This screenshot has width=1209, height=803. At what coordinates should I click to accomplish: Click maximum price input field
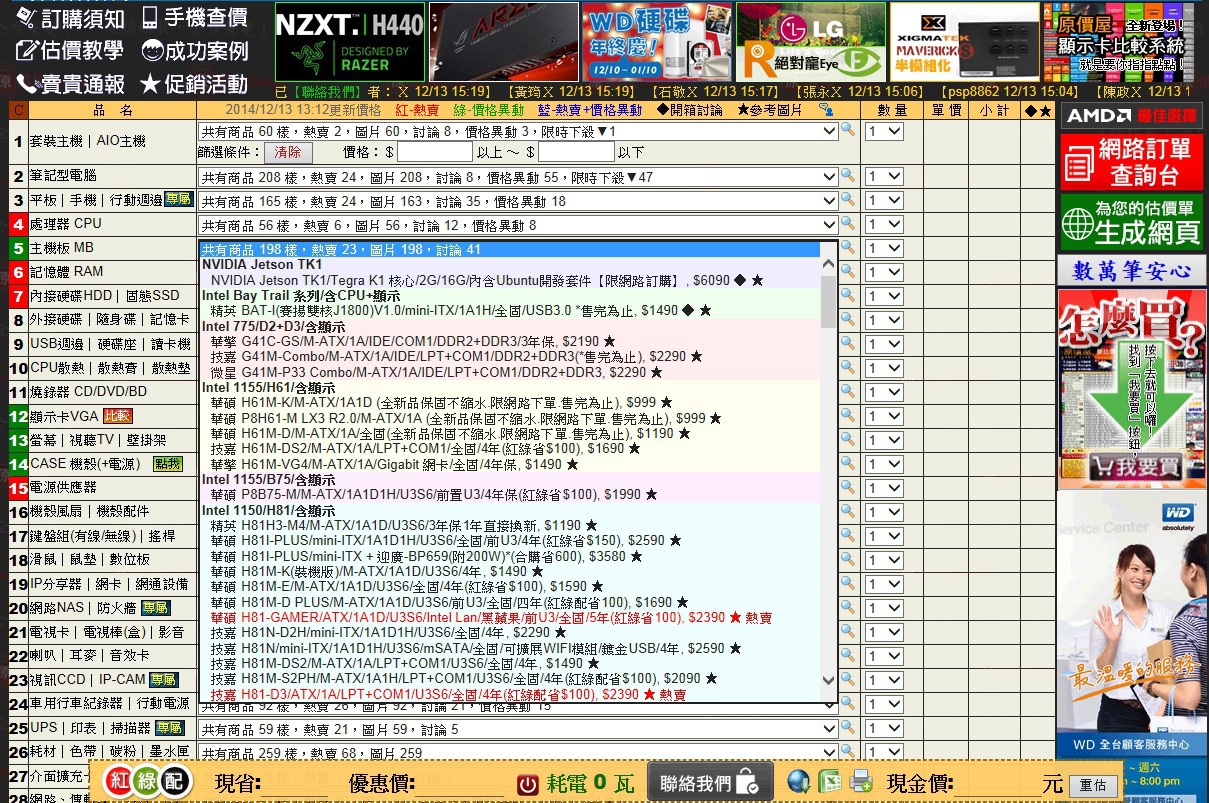click(576, 153)
